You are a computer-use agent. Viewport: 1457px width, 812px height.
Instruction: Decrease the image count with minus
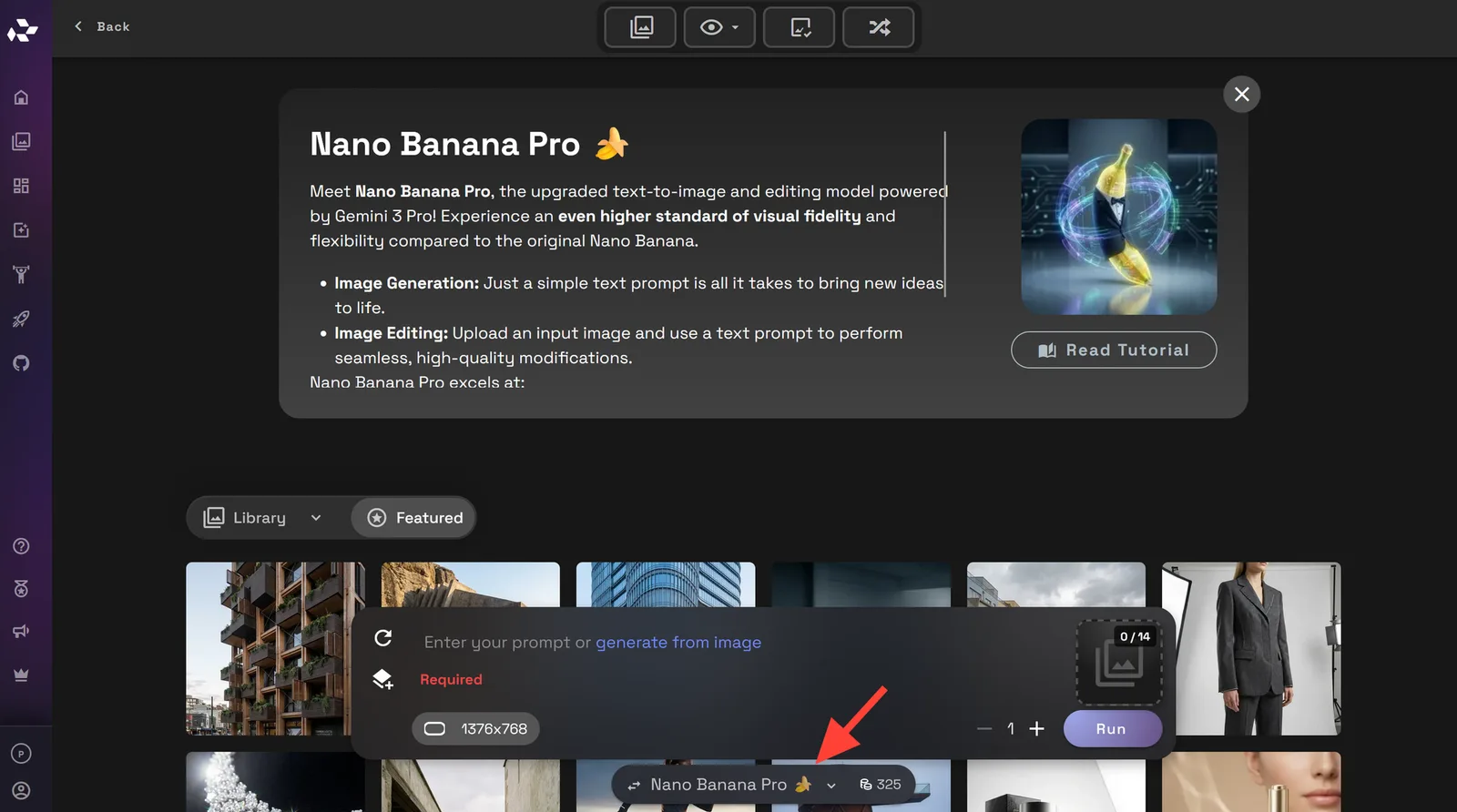tap(984, 729)
